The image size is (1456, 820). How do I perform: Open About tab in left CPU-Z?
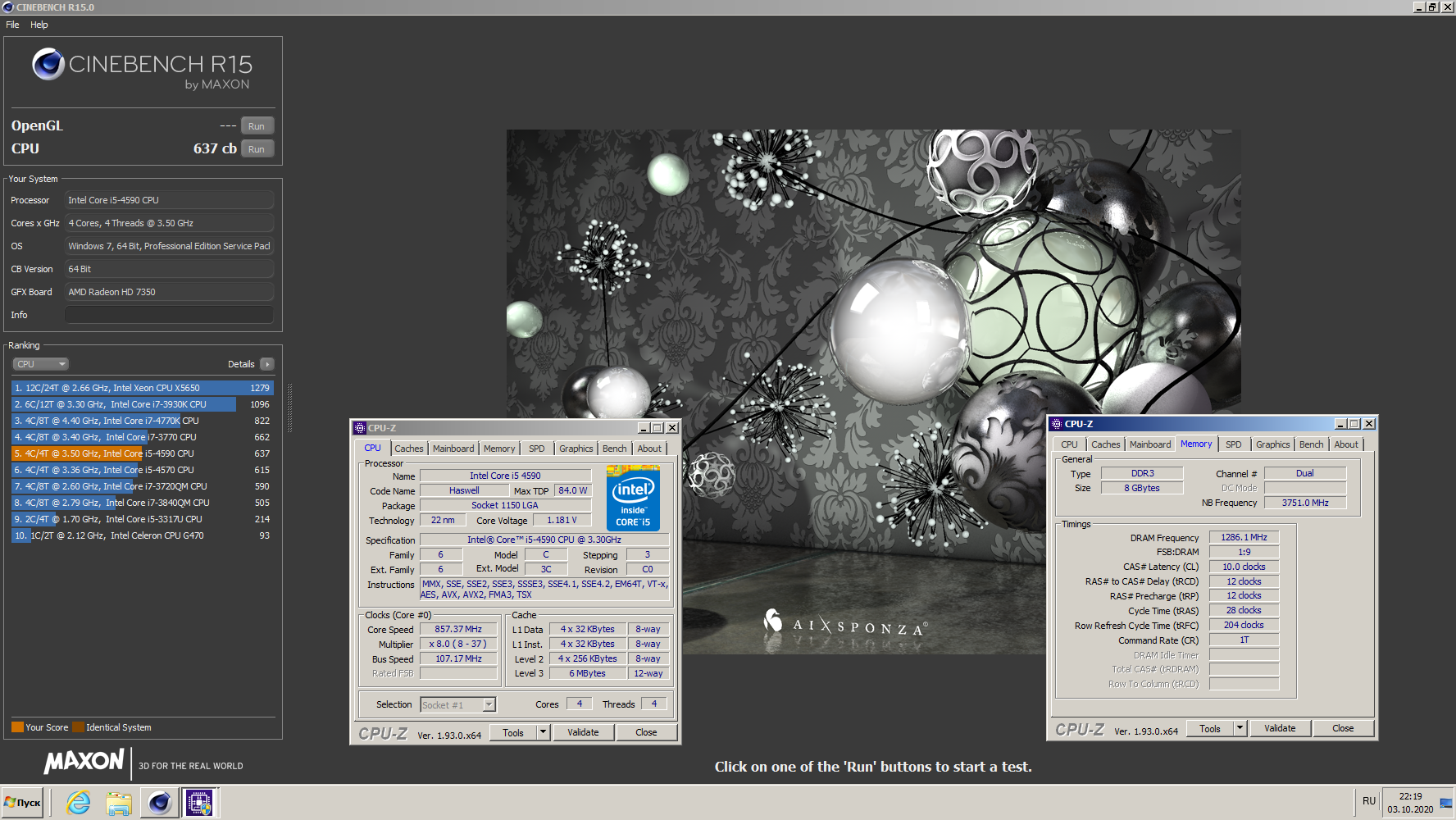(x=649, y=449)
